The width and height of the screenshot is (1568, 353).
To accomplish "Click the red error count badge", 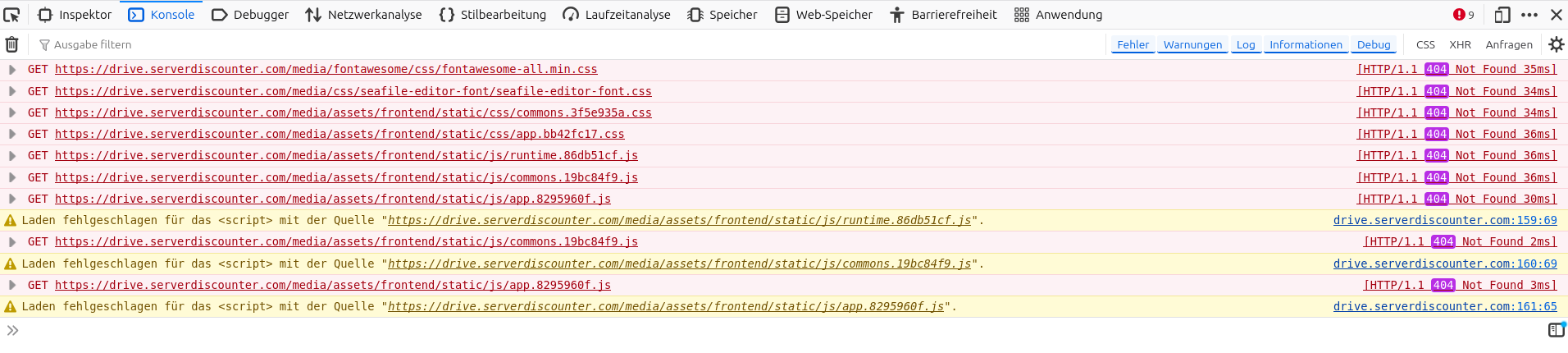I will [x=1463, y=15].
